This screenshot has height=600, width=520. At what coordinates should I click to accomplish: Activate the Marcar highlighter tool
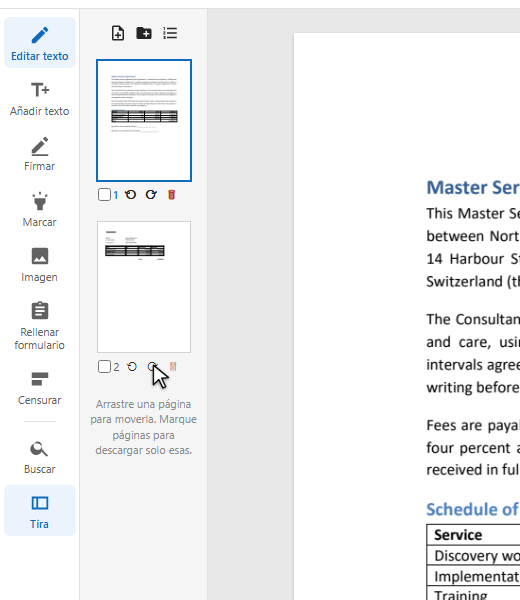[40, 209]
